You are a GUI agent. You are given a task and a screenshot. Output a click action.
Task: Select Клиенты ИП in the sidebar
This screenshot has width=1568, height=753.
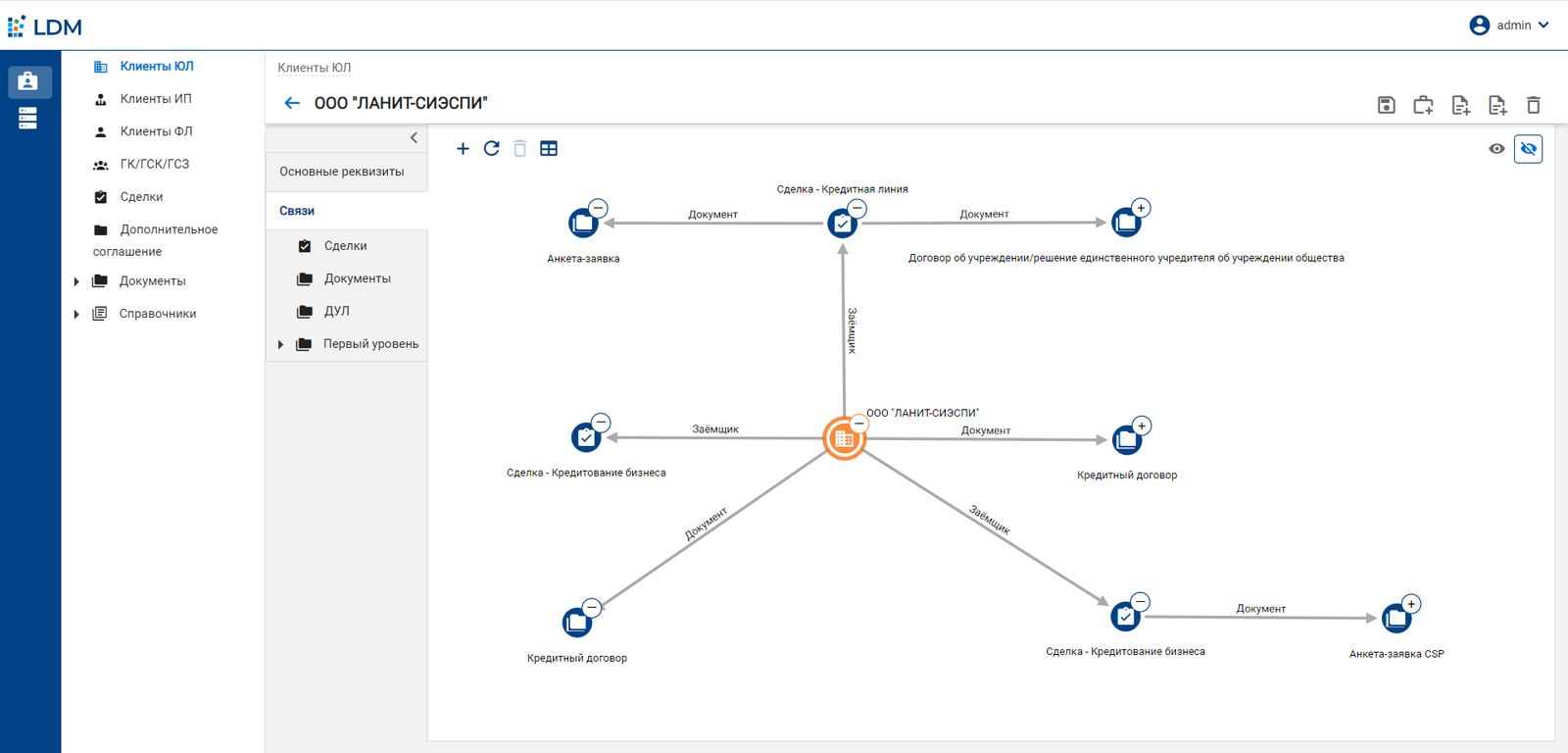click(x=156, y=99)
